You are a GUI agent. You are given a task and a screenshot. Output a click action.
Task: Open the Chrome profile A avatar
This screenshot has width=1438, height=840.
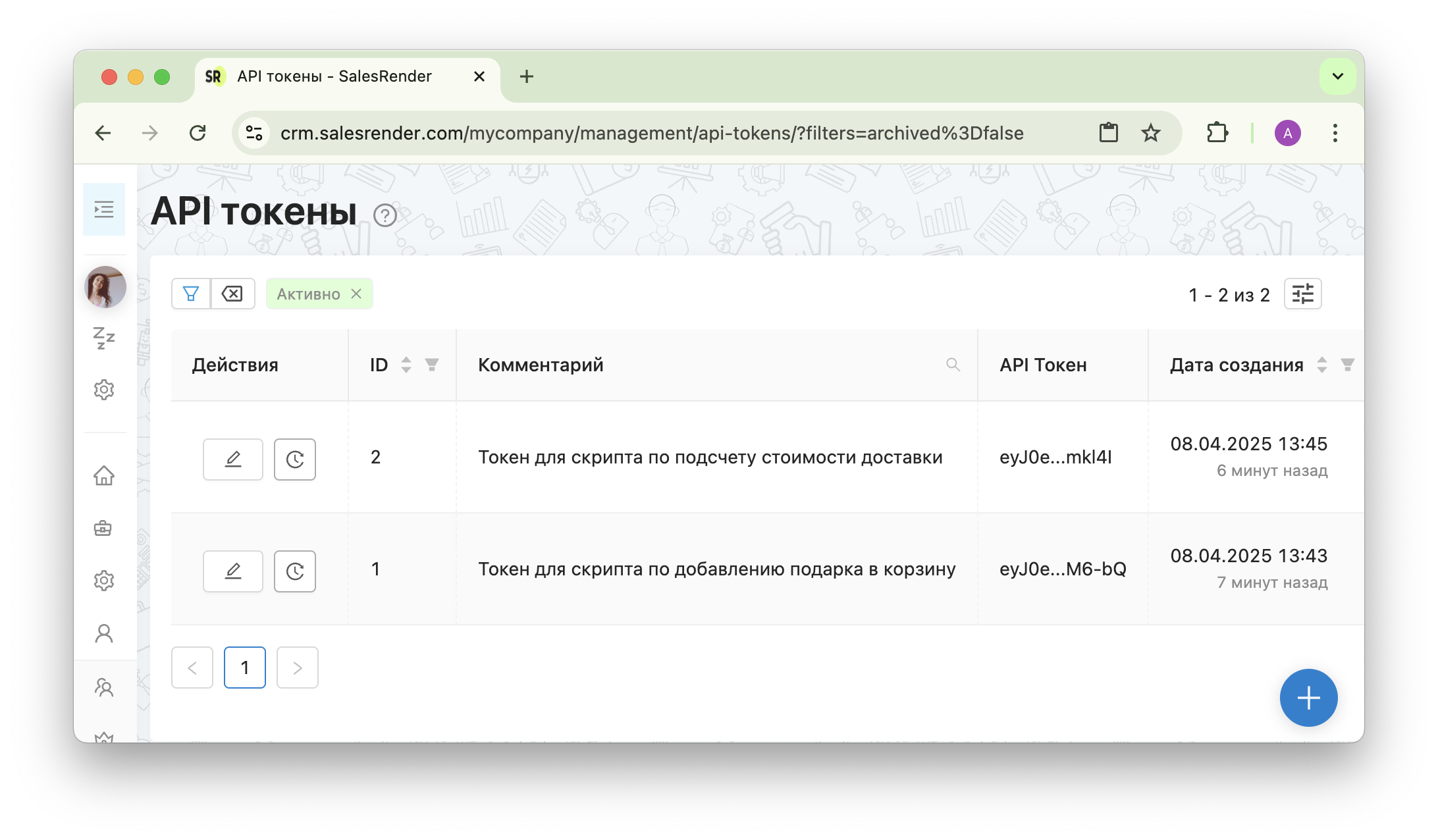pos(1288,133)
